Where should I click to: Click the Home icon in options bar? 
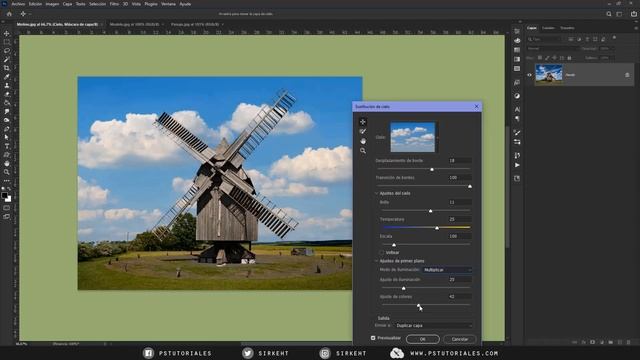(9, 14)
